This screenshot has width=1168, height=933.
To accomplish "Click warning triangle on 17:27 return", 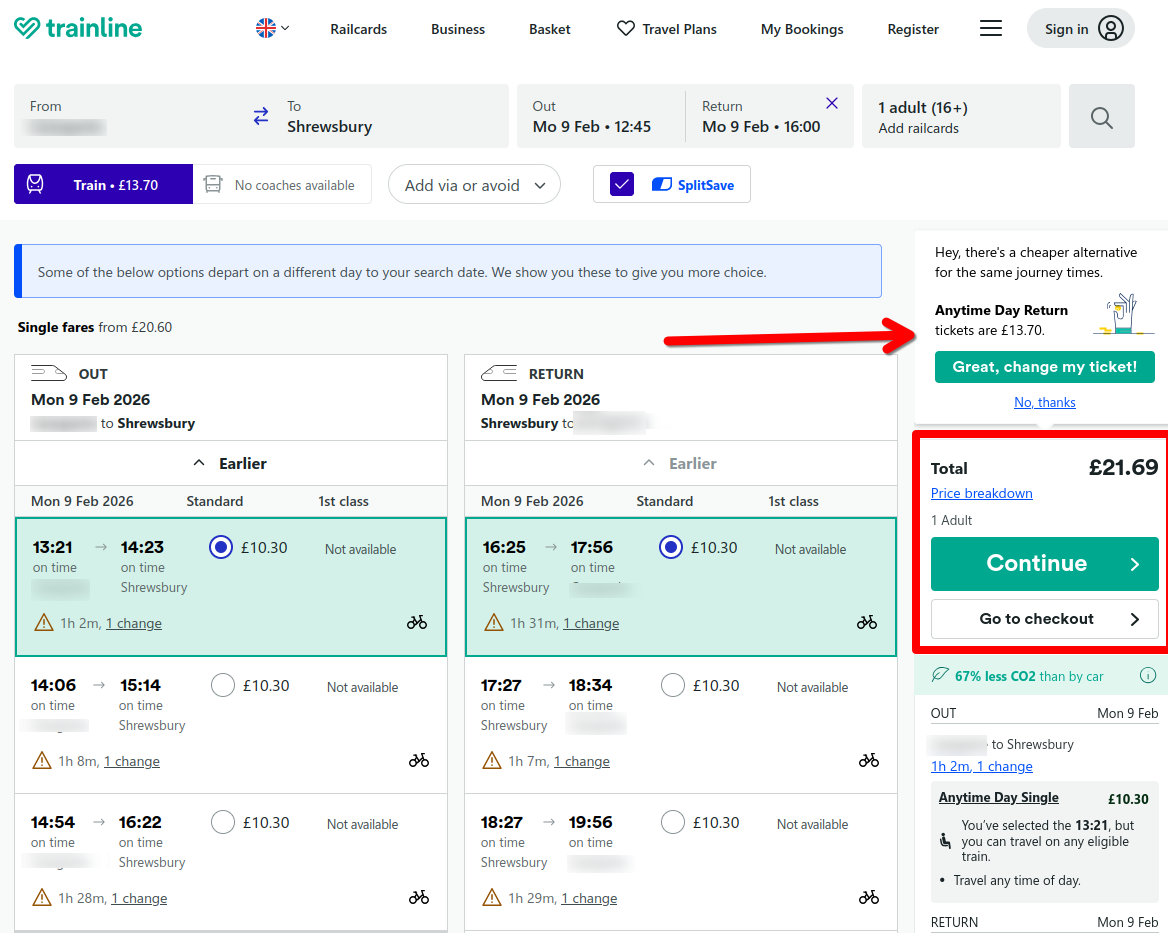I will tap(492, 760).
